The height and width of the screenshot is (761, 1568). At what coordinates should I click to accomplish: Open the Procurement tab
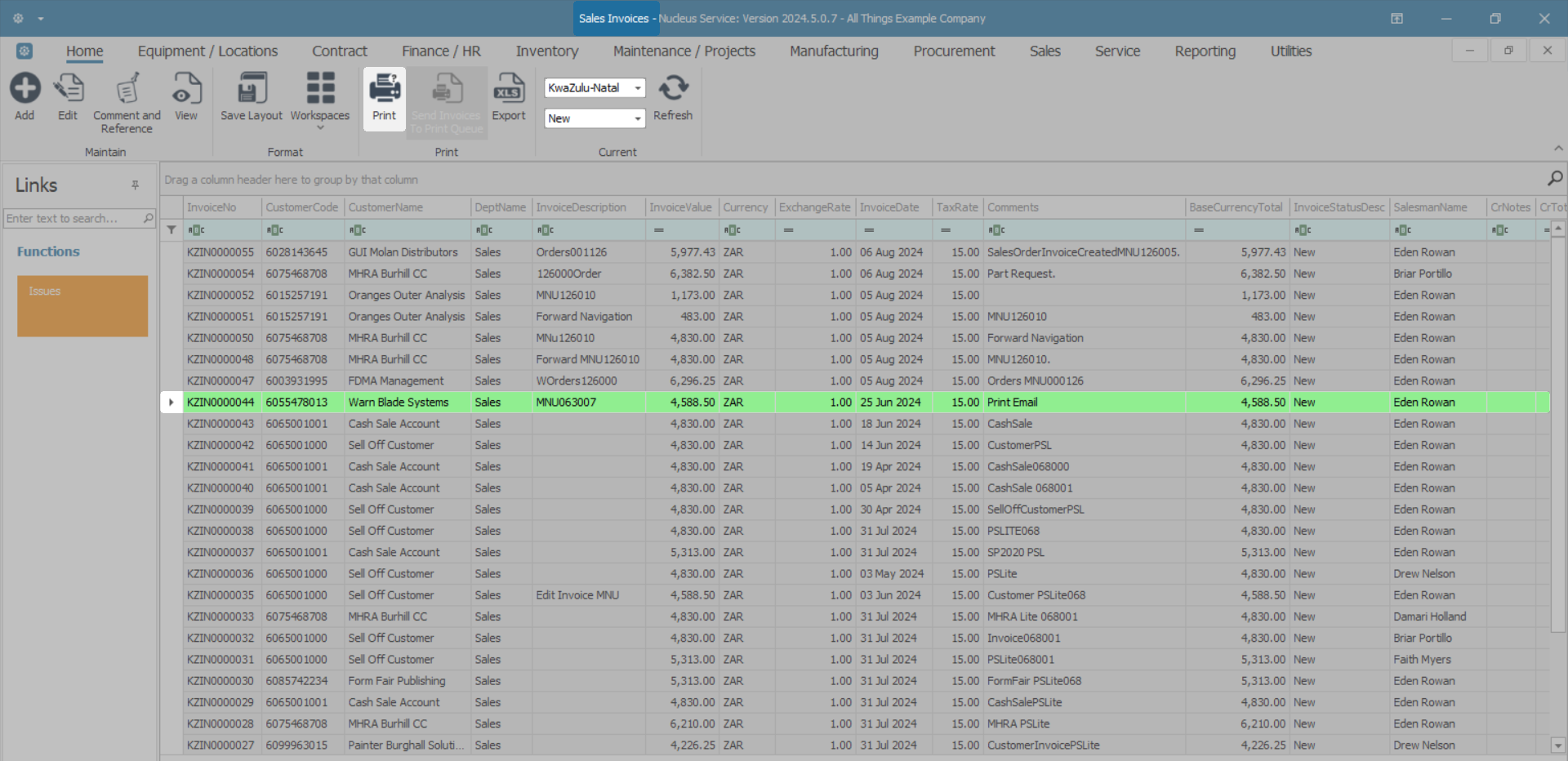[954, 51]
